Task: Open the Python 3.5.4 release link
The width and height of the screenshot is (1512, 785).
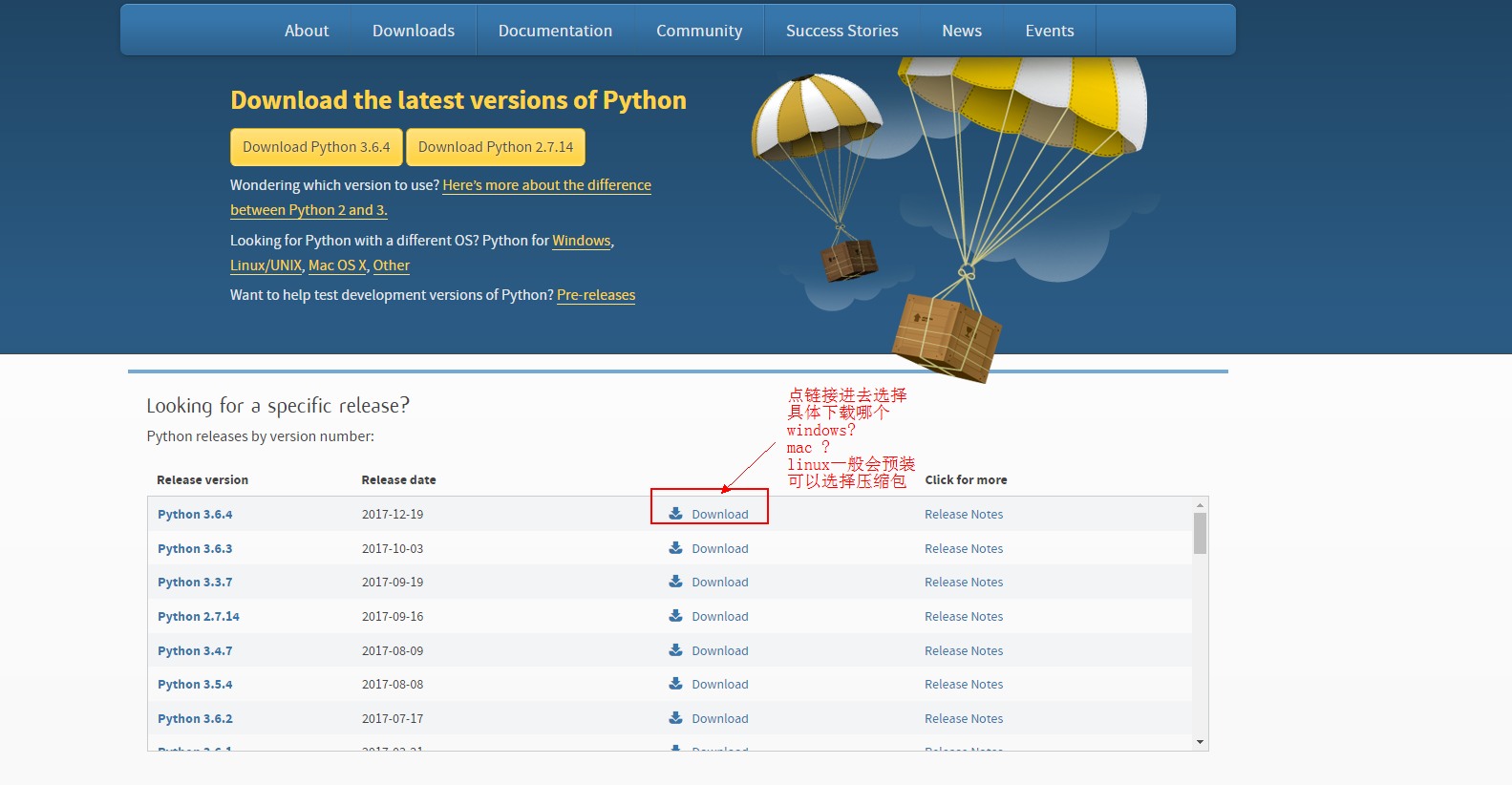Action: [x=195, y=684]
